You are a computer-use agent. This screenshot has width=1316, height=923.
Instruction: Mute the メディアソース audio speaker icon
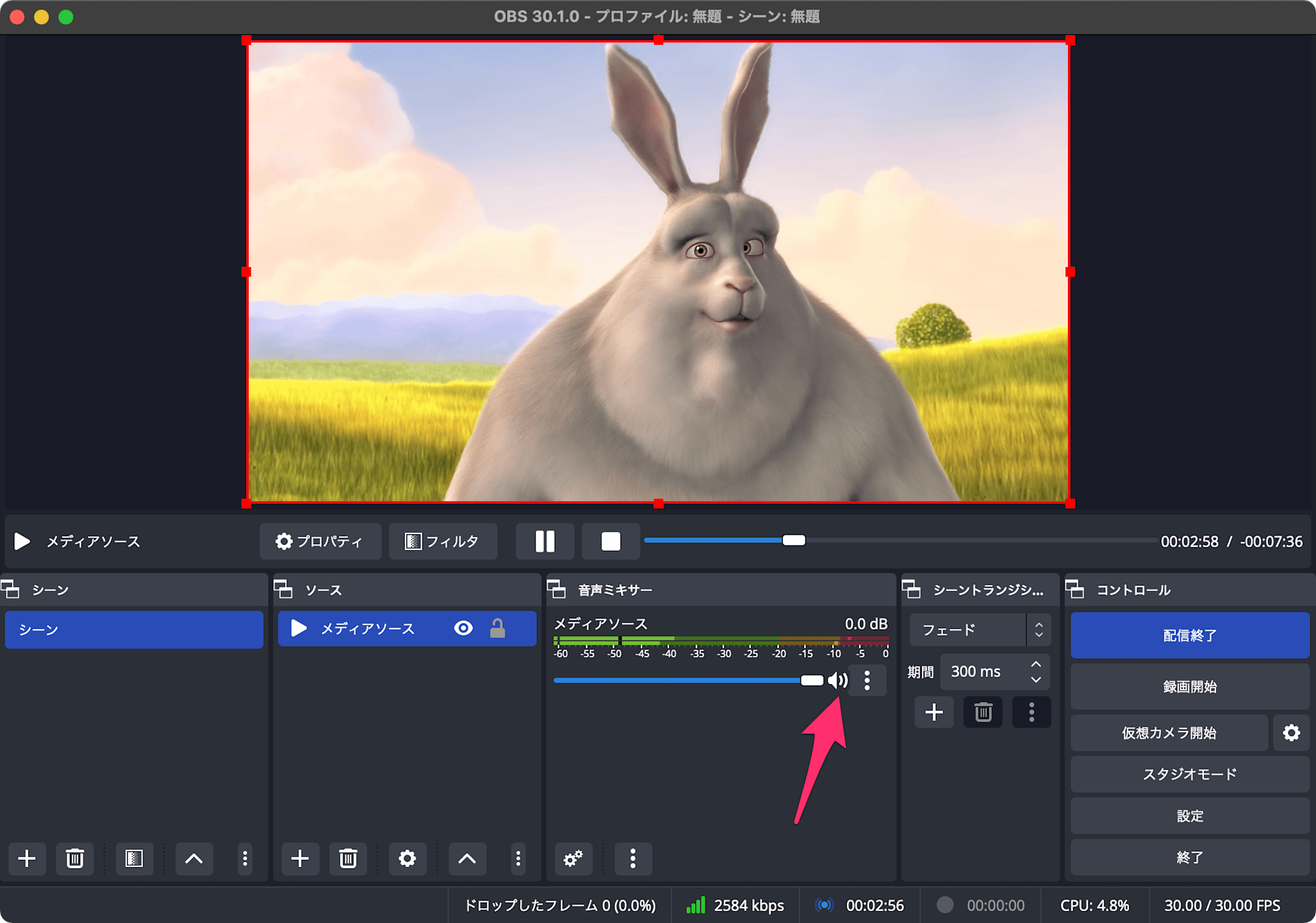tap(837, 680)
